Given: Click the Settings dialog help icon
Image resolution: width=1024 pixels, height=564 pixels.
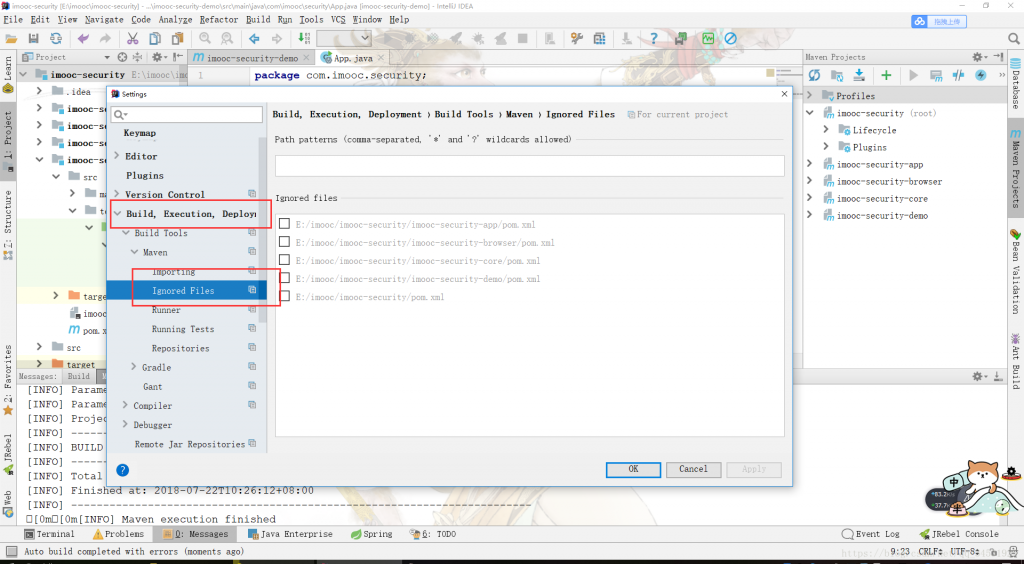Looking at the screenshot, I should (x=122, y=469).
